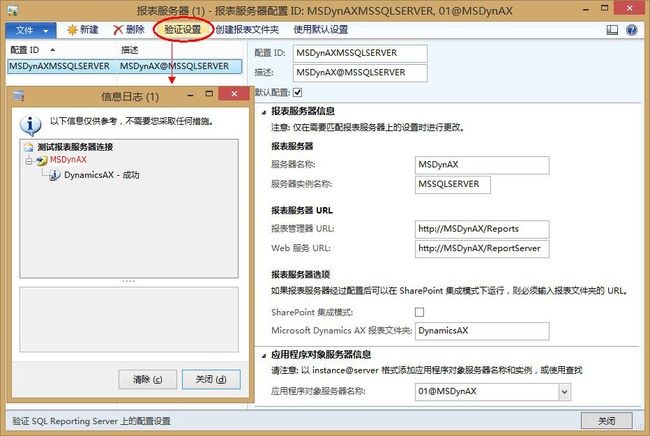Open the help icon at top right
This screenshot has width=650, height=436.
(632, 30)
